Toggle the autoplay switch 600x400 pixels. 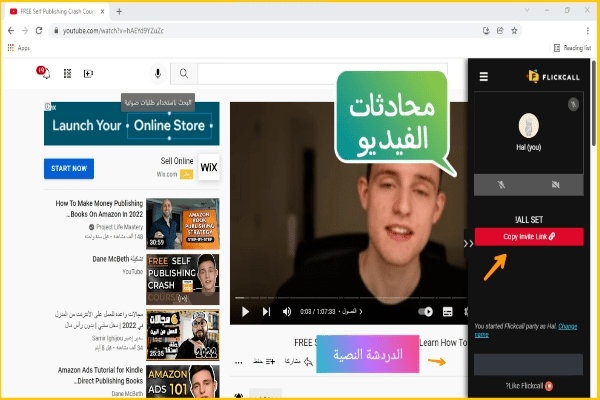point(426,312)
